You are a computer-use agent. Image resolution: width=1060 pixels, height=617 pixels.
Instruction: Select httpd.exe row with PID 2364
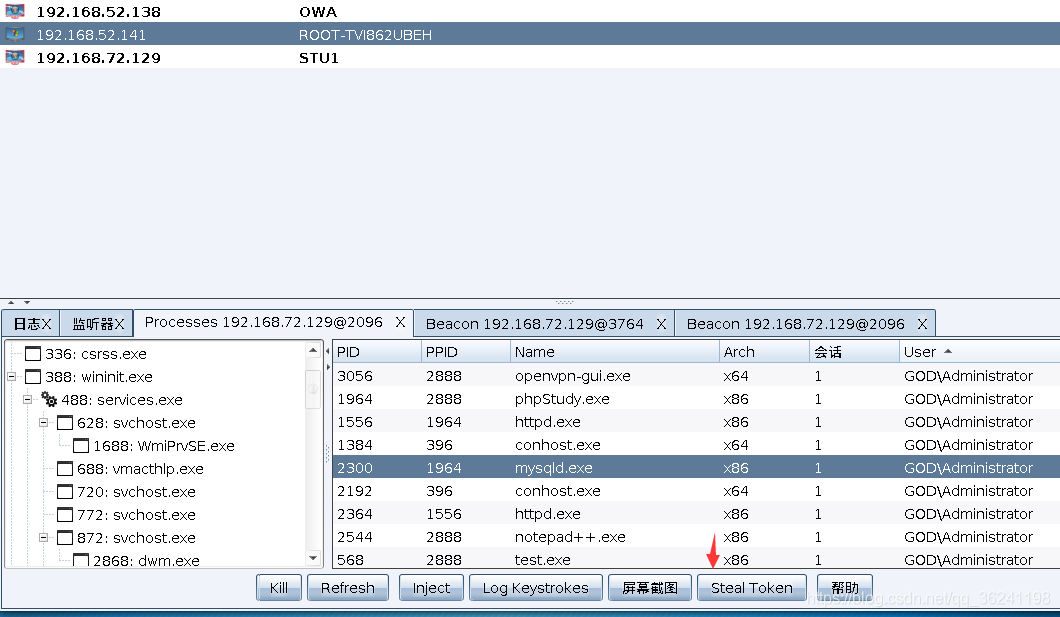696,514
